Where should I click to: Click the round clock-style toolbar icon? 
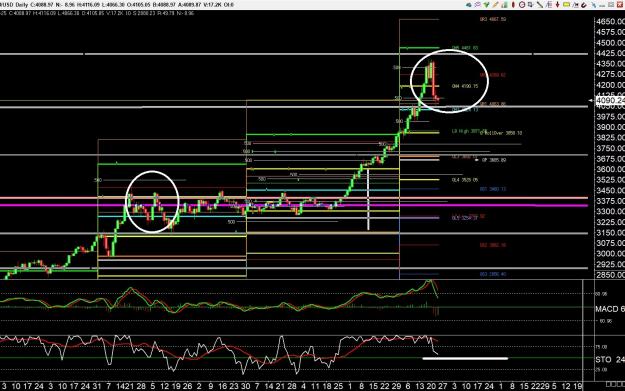(x=522, y=5)
